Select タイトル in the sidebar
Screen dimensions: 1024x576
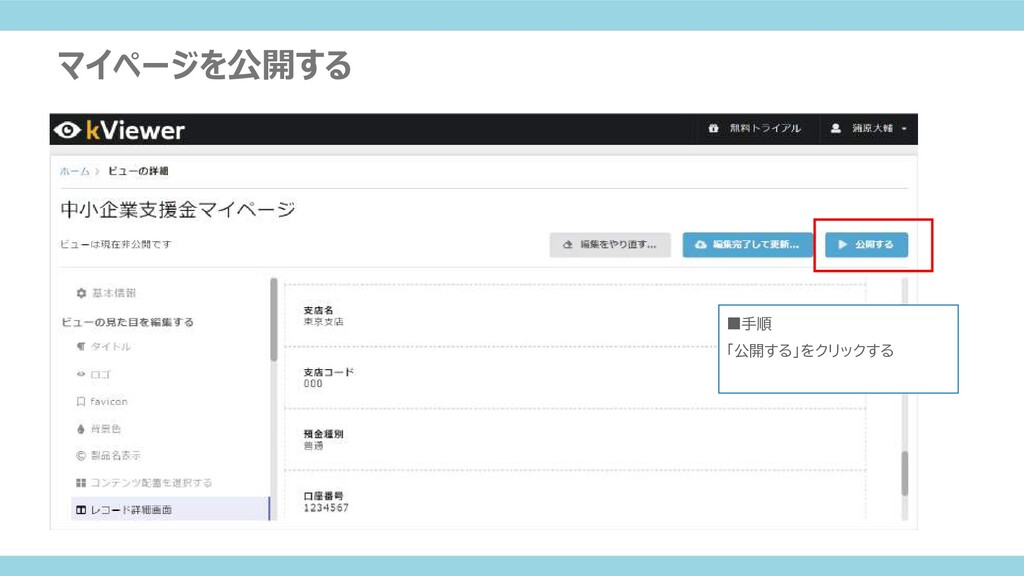pyautogui.click(x=110, y=347)
